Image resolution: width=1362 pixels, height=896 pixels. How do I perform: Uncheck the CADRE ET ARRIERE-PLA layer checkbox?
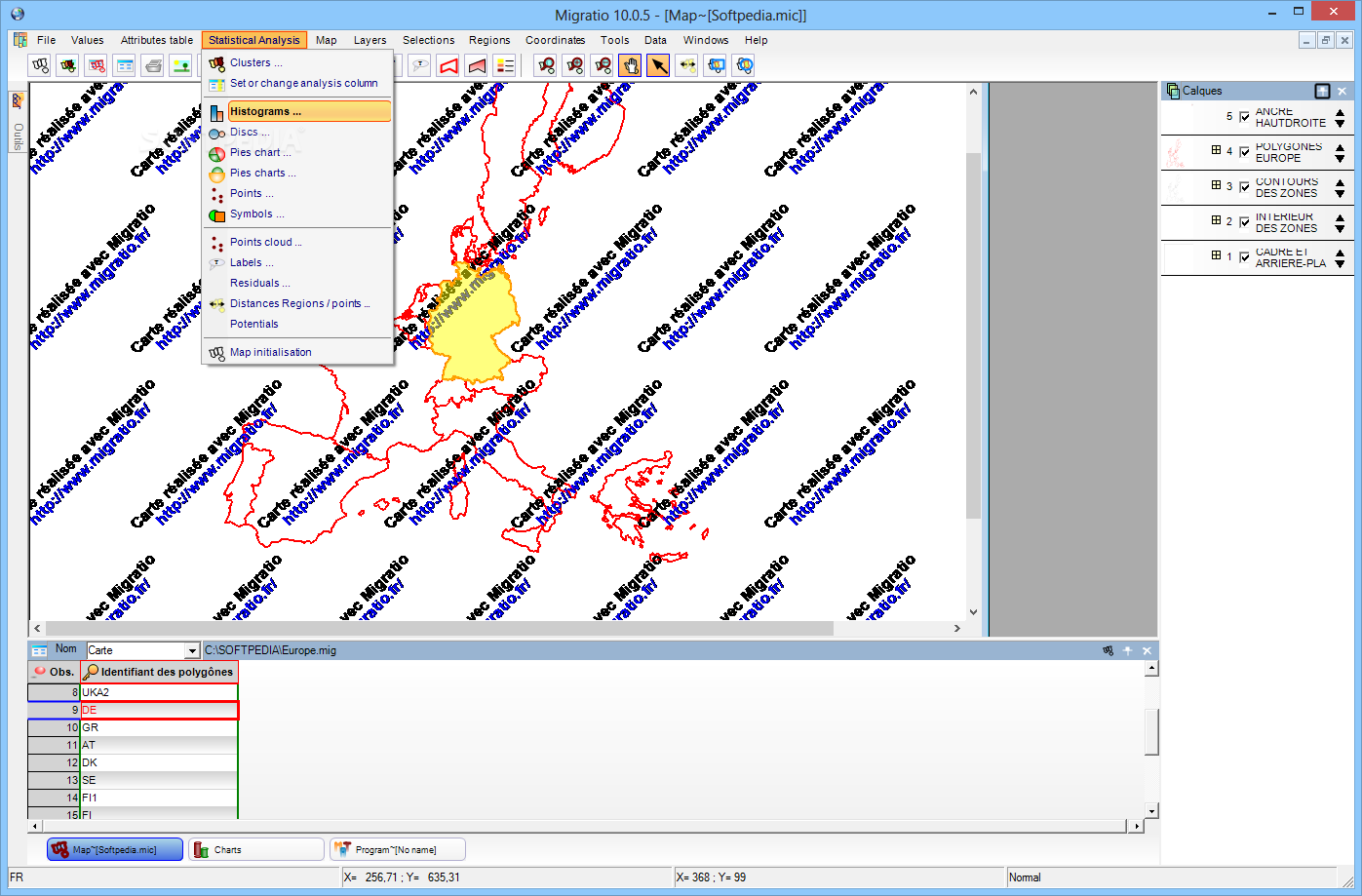[1244, 257]
